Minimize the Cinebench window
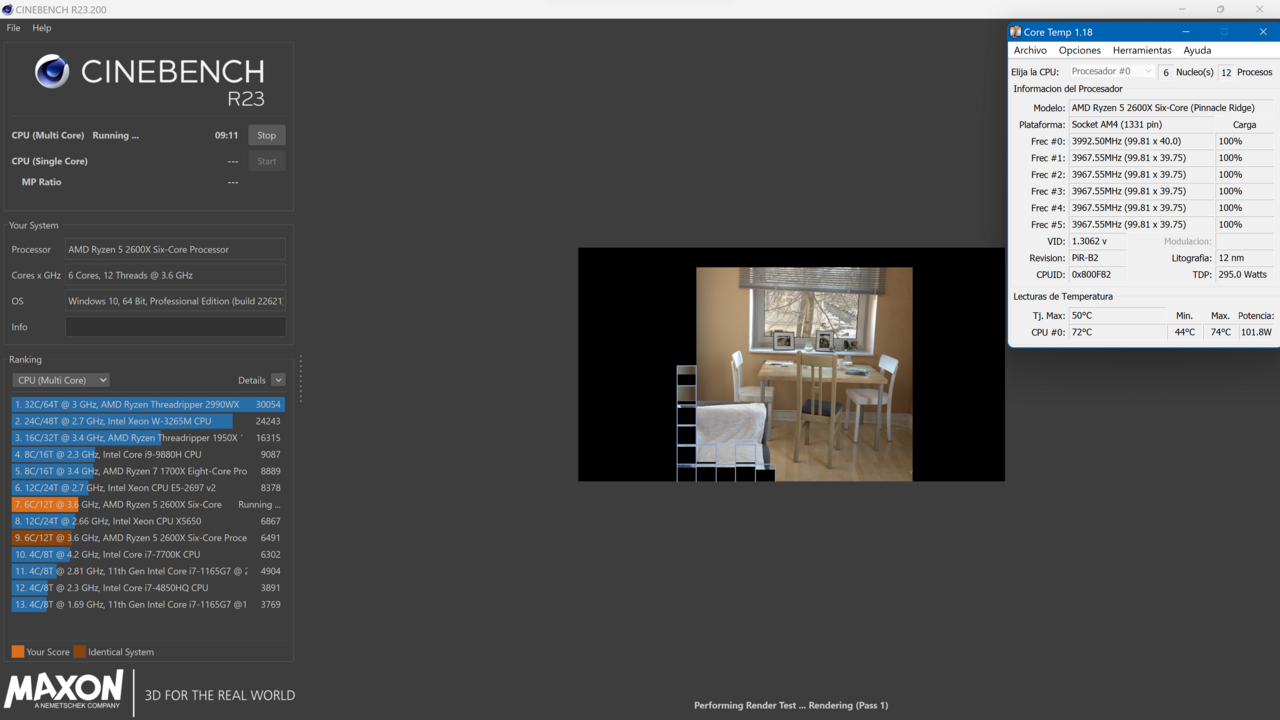 tap(1182, 9)
